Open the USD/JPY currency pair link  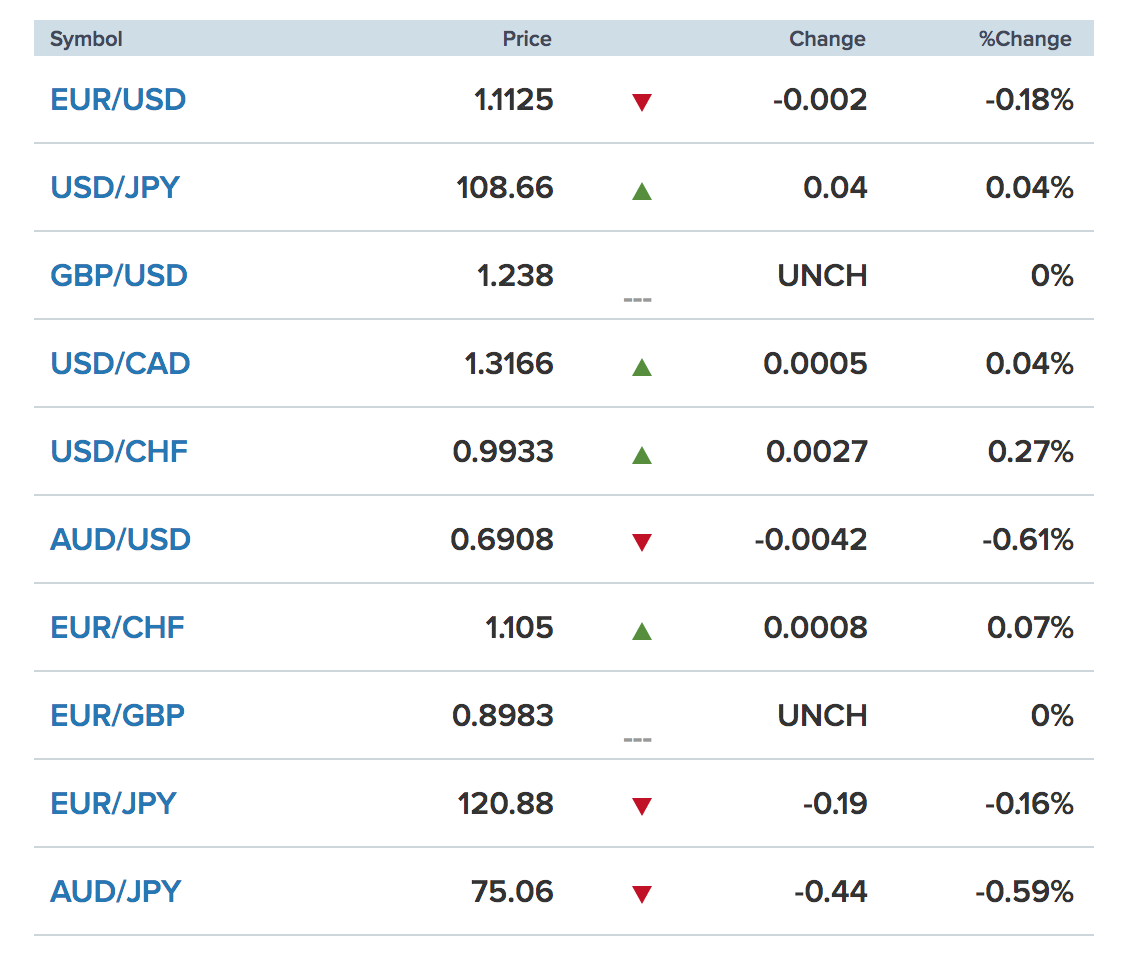(x=115, y=188)
